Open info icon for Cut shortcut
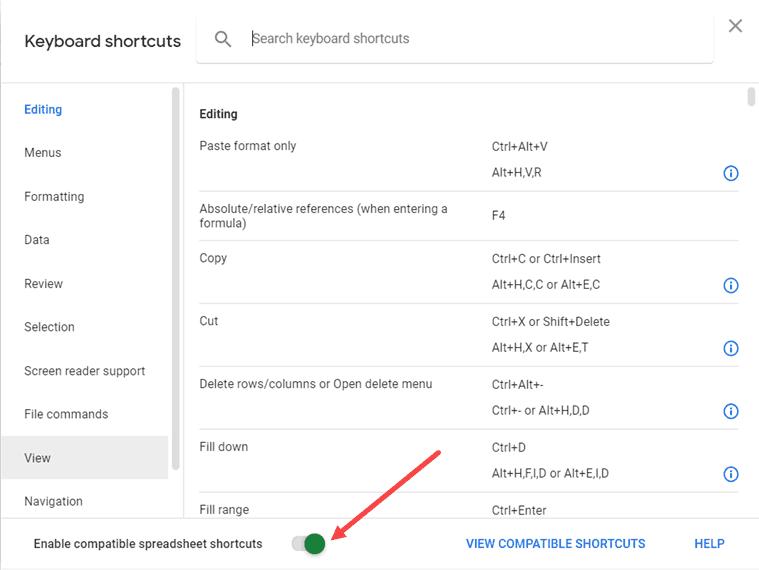 (730, 348)
